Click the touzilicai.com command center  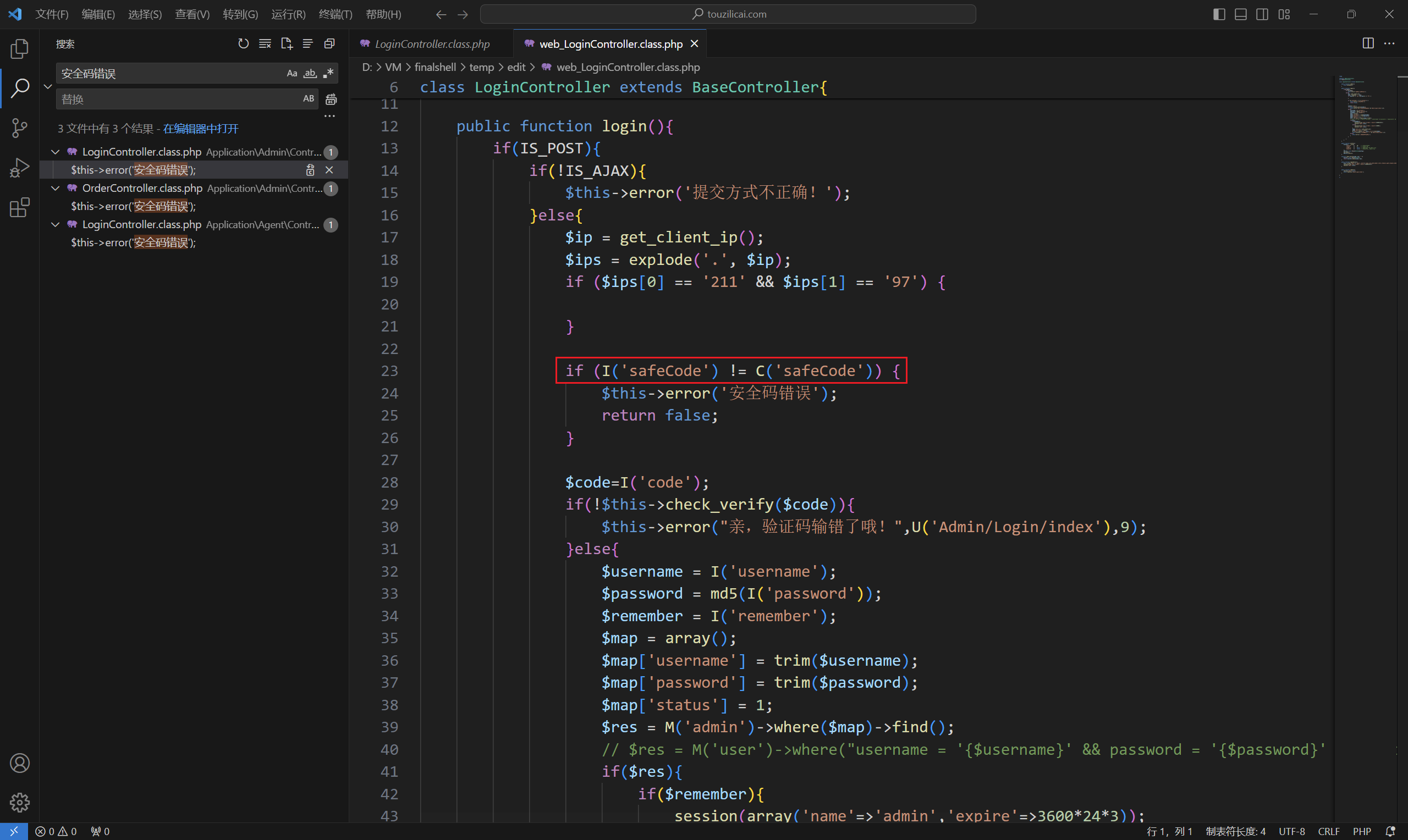pyautogui.click(x=728, y=14)
